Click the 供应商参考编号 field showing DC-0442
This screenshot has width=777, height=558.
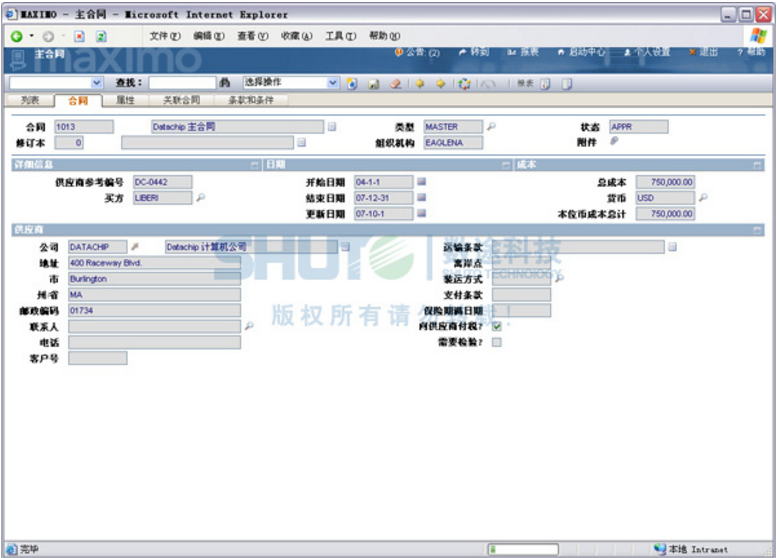[163, 182]
